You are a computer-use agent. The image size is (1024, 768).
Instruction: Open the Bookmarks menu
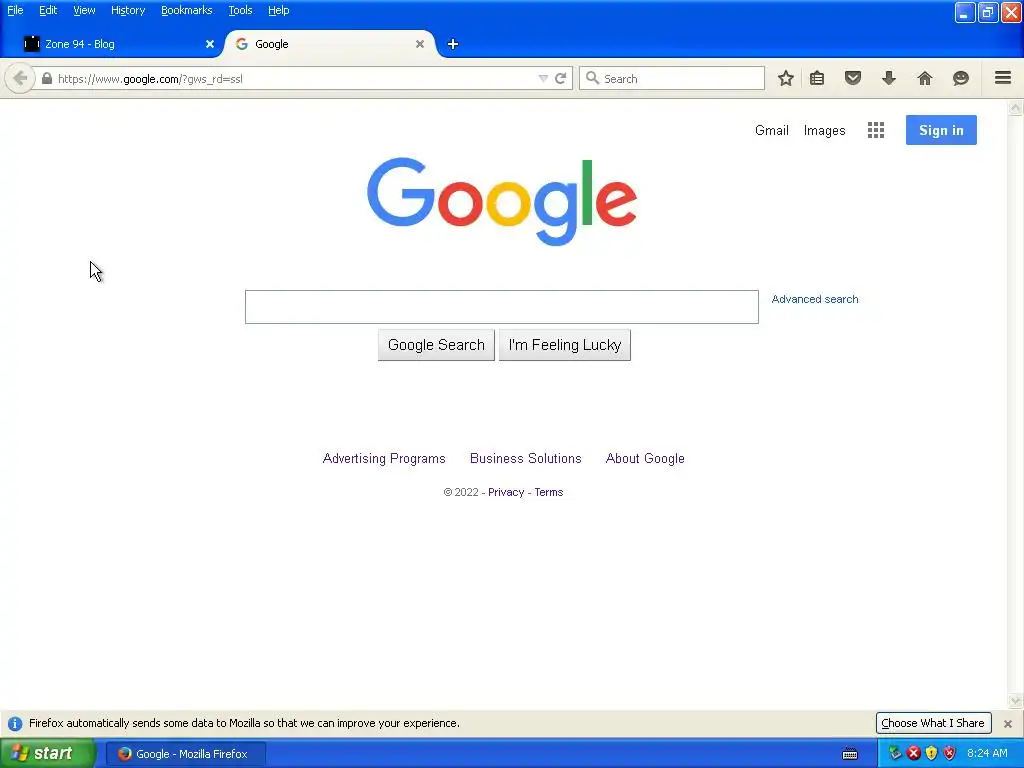(x=187, y=10)
